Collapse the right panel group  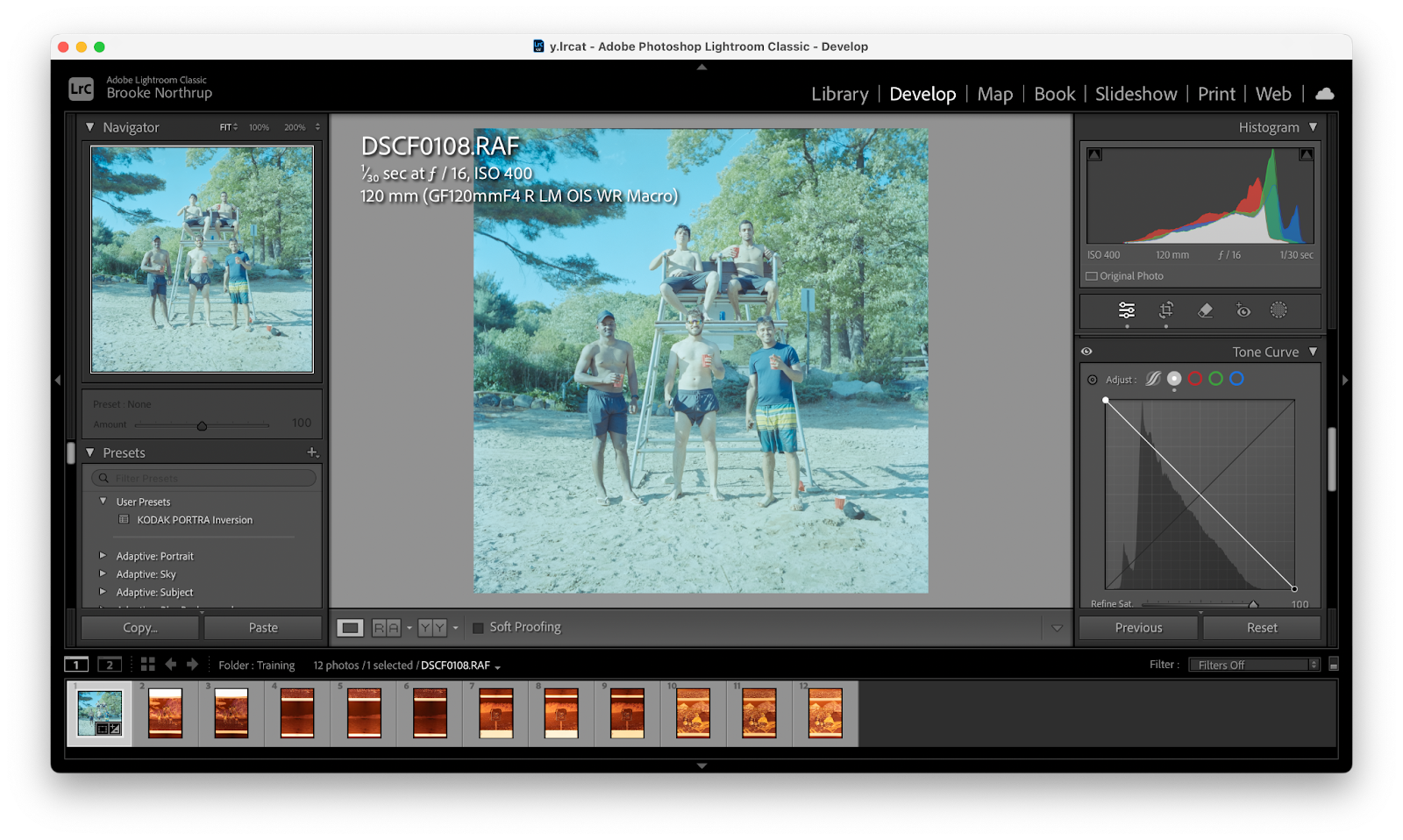(1345, 380)
